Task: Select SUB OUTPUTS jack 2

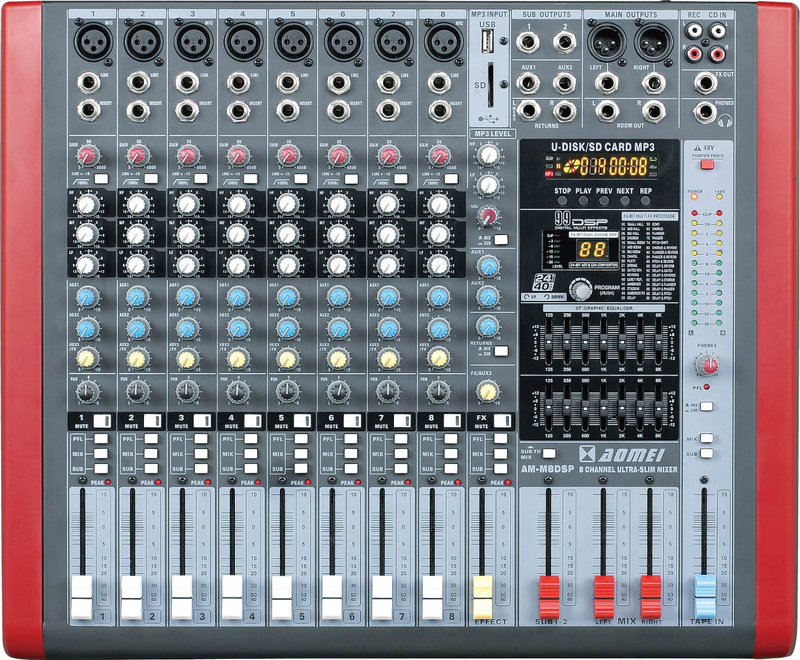Action: click(565, 42)
